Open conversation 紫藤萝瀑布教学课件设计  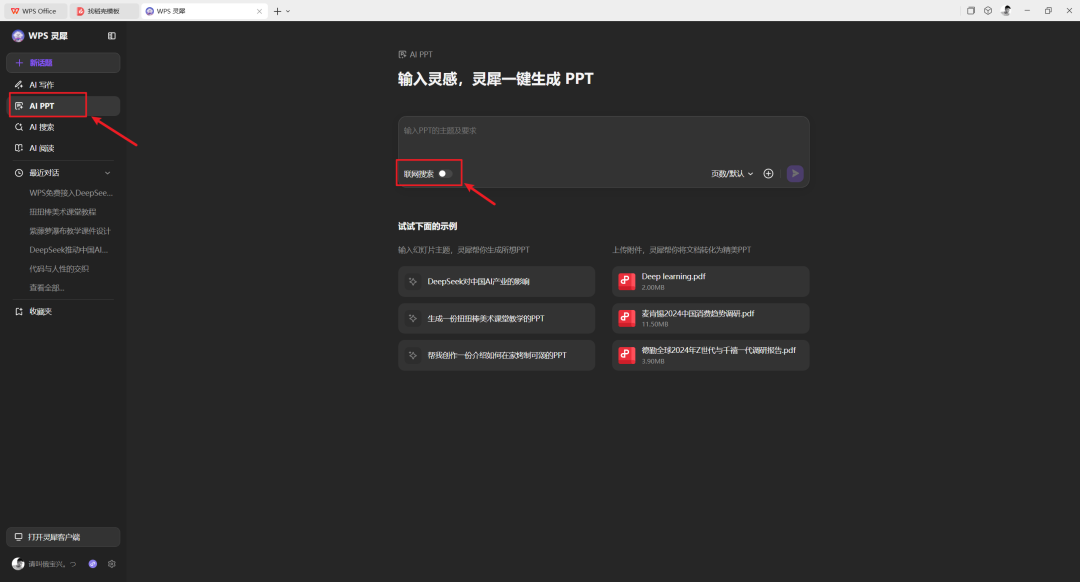point(70,231)
